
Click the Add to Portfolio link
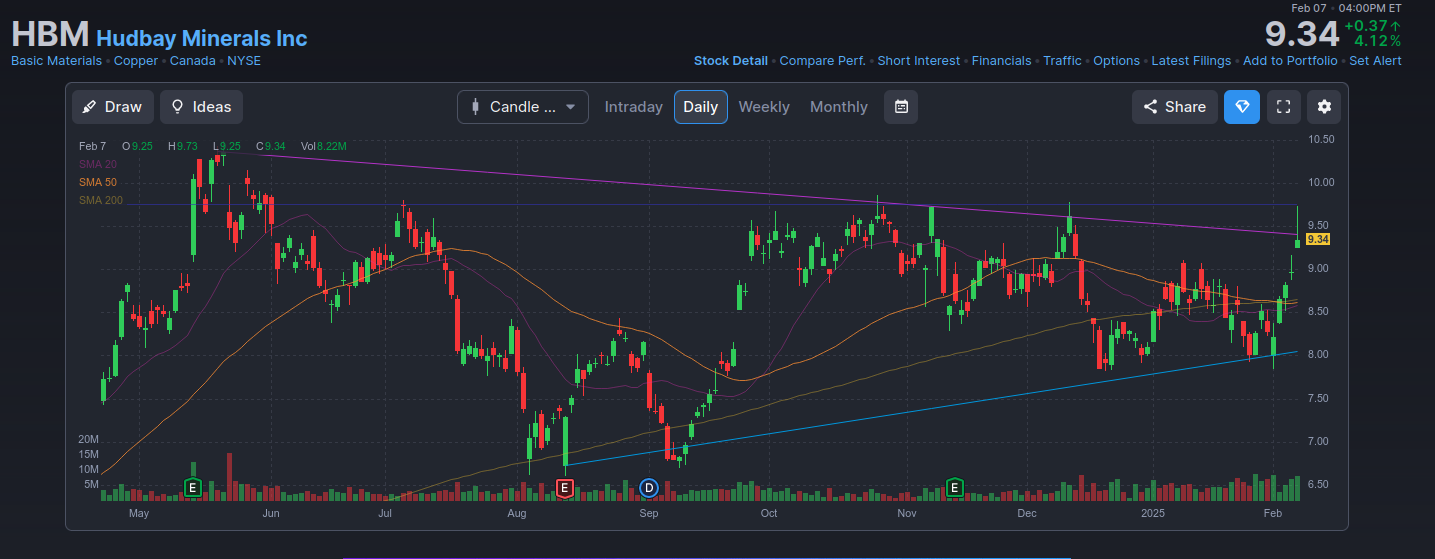pos(1289,61)
